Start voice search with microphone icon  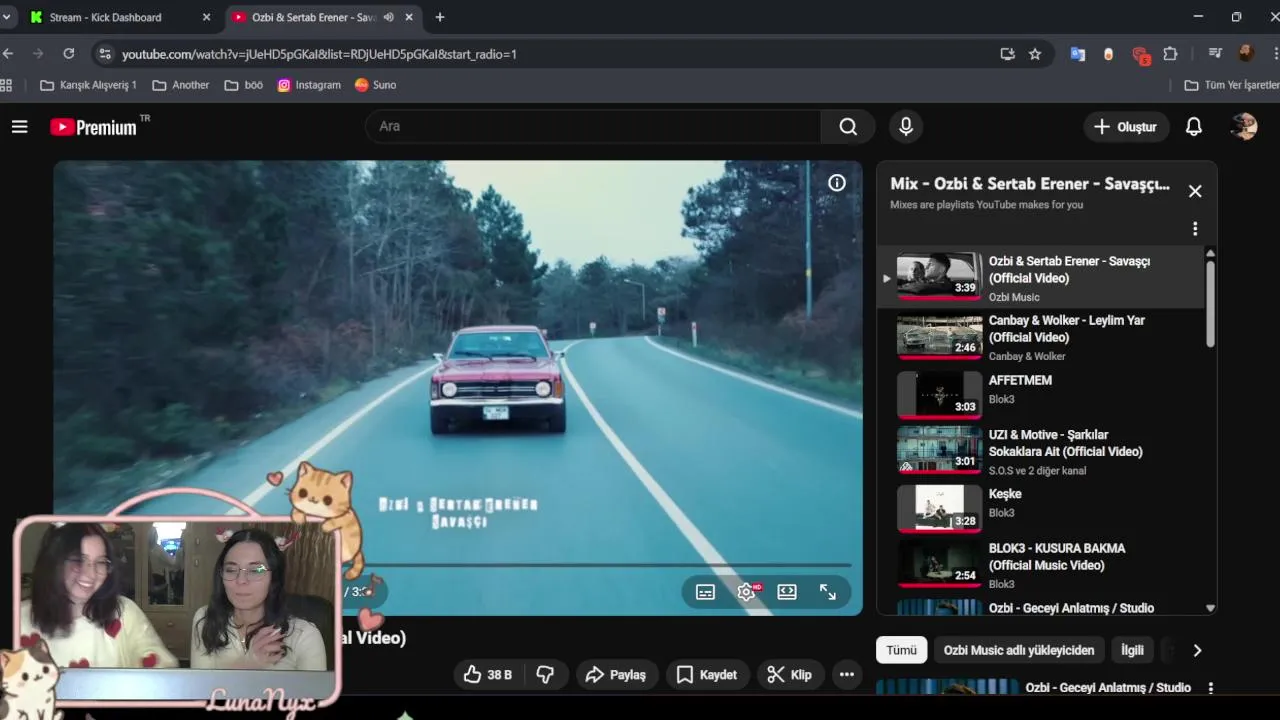tap(905, 126)
